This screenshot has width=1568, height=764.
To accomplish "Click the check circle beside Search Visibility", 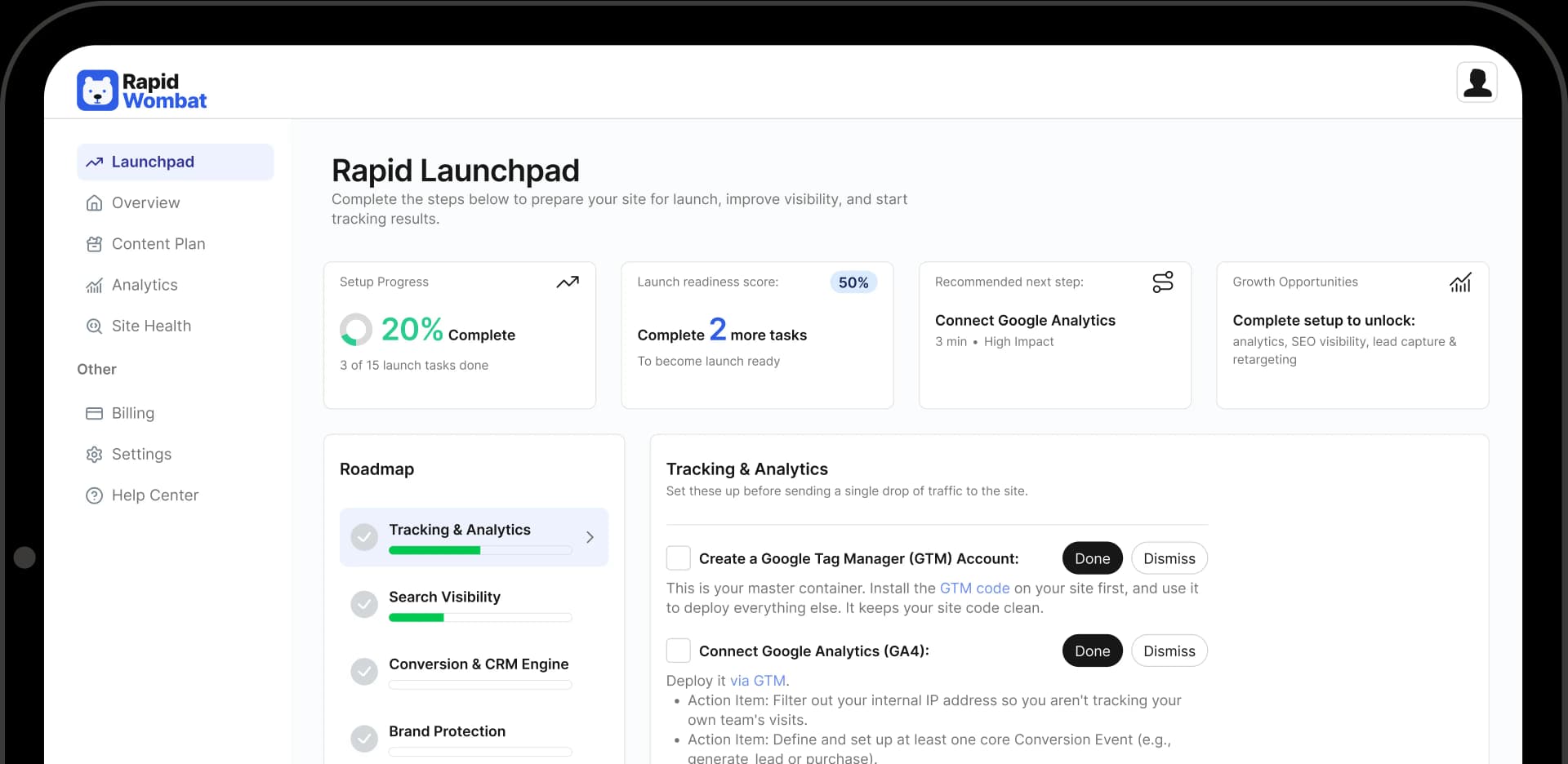I will point(364,604).
